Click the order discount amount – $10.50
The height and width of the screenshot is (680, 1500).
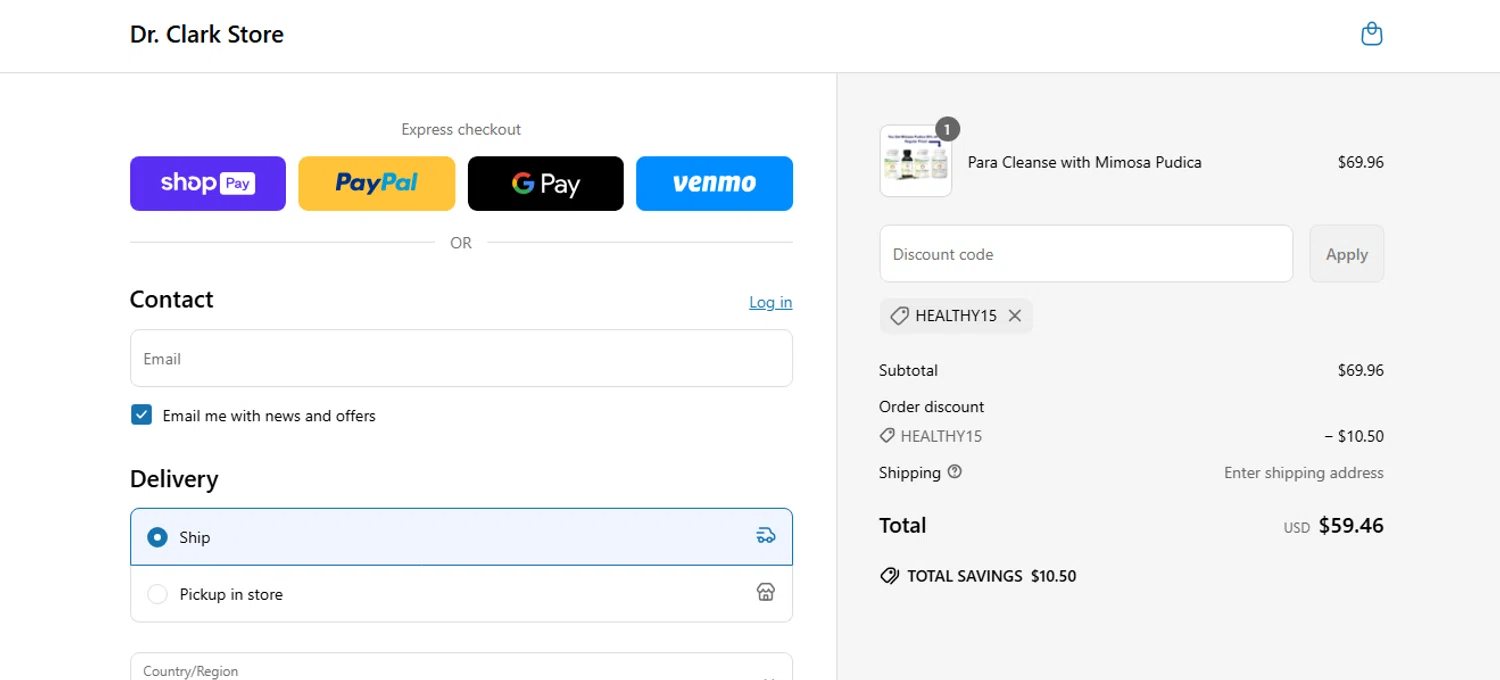click(1354, 436)
